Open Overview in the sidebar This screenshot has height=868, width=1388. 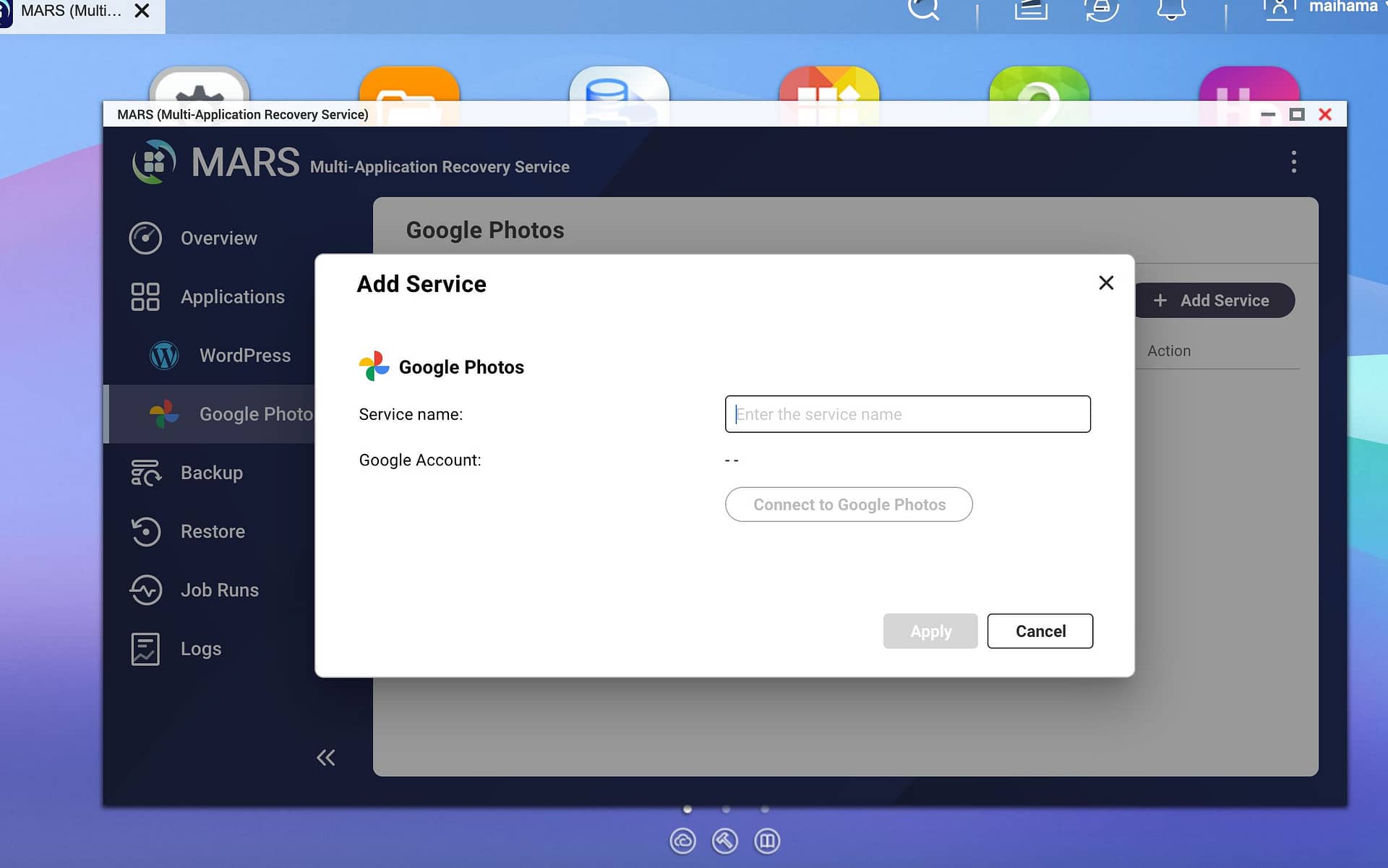pos(218,238)
